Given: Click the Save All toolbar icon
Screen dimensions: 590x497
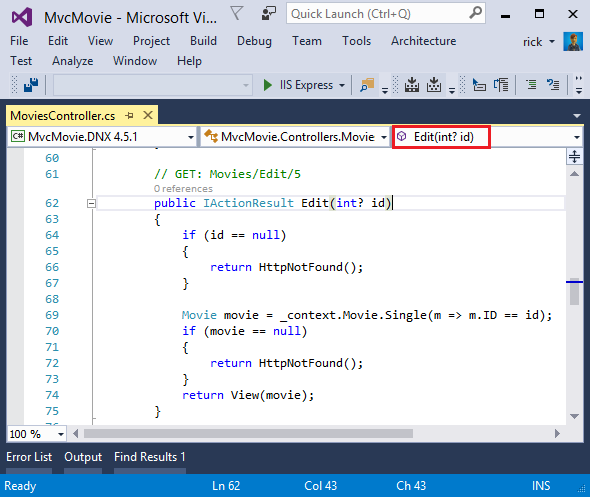Looking at the screenshot, I should pyautogui.click(x=31, y=85).
